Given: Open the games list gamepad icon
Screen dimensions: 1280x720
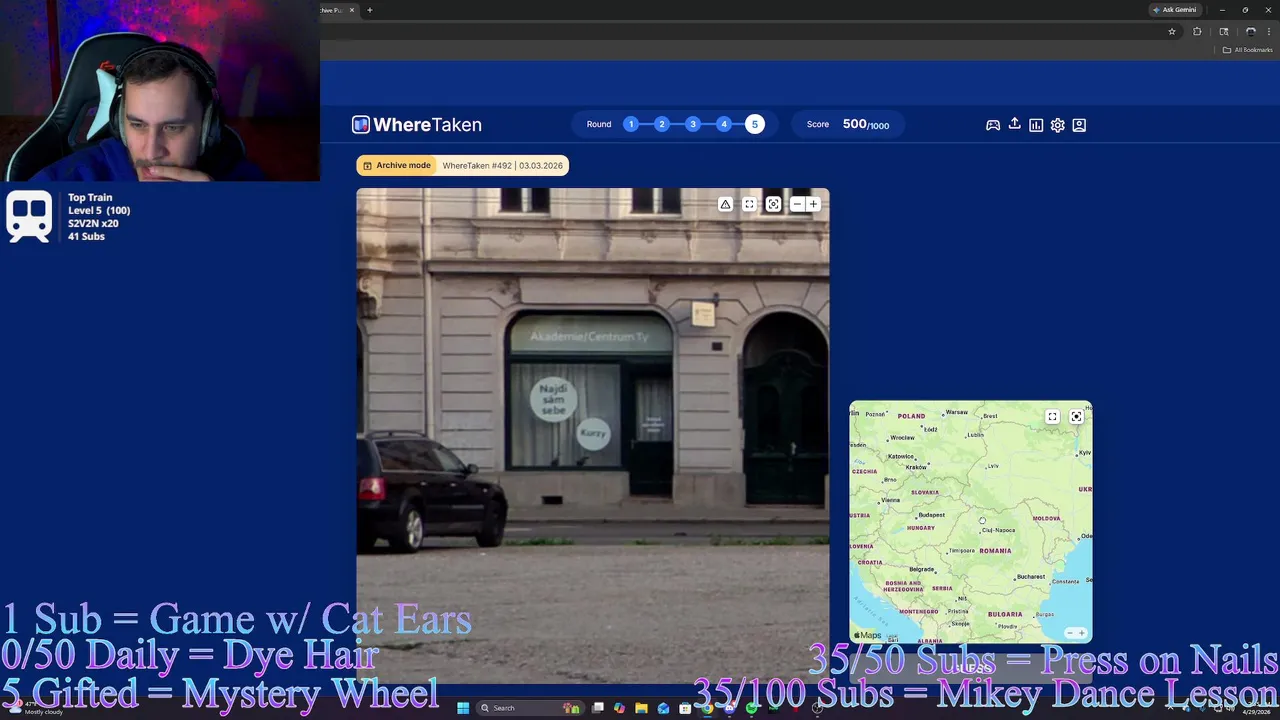Looking at the screenshot, I should point(993,125).
